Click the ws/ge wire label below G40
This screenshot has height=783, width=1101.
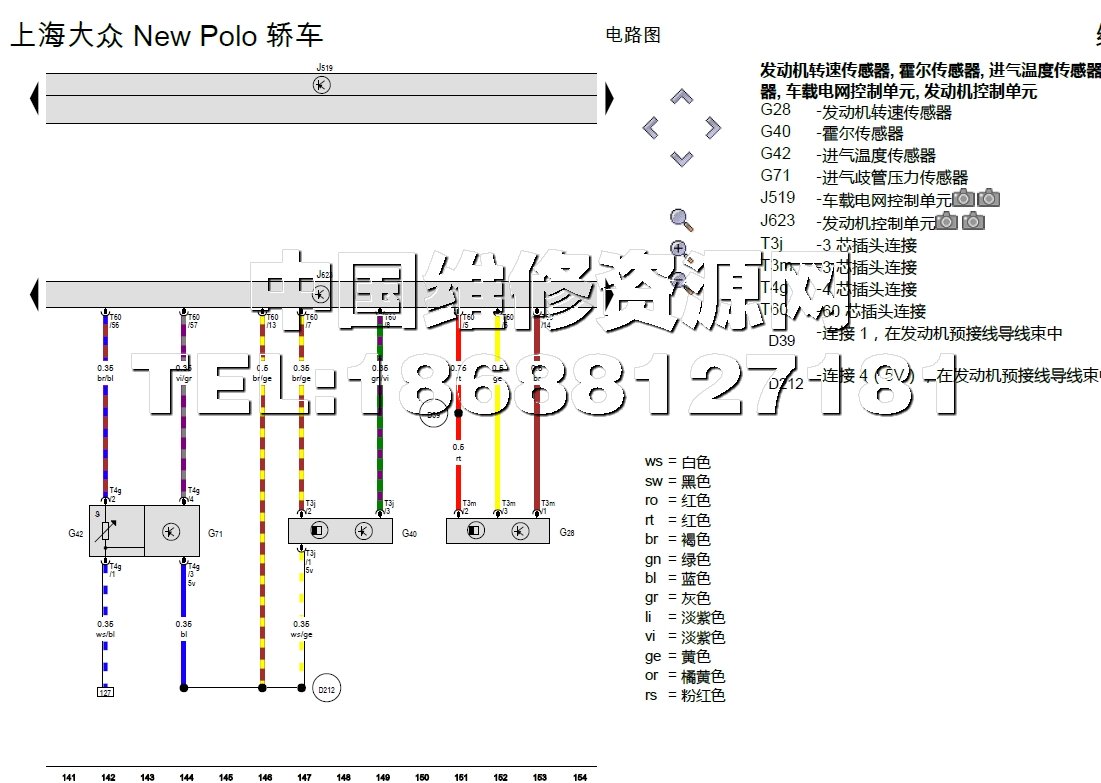click(x=301, y=635)
